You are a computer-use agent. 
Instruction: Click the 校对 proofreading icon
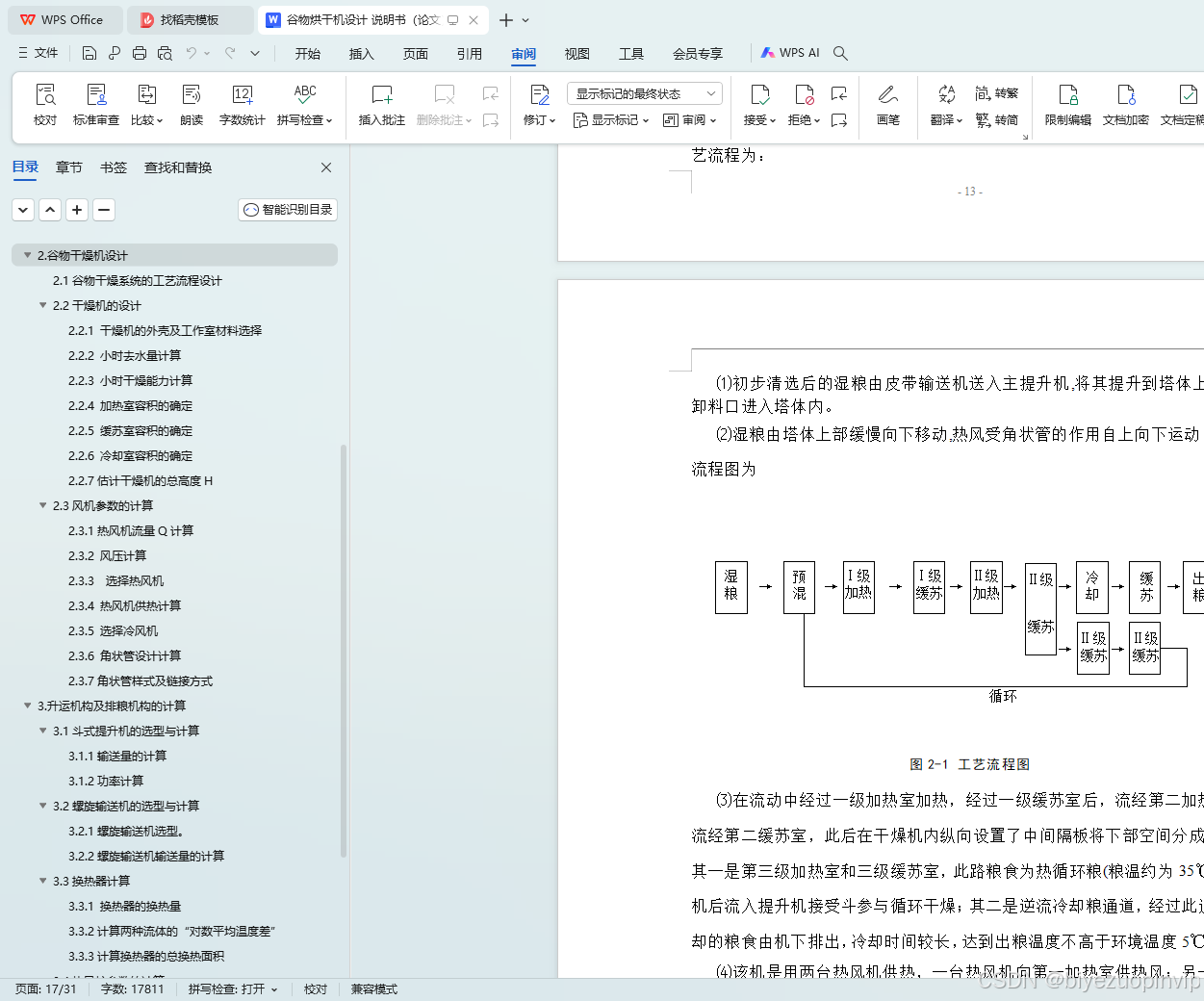pyautogui.click(x=45, y=104)
